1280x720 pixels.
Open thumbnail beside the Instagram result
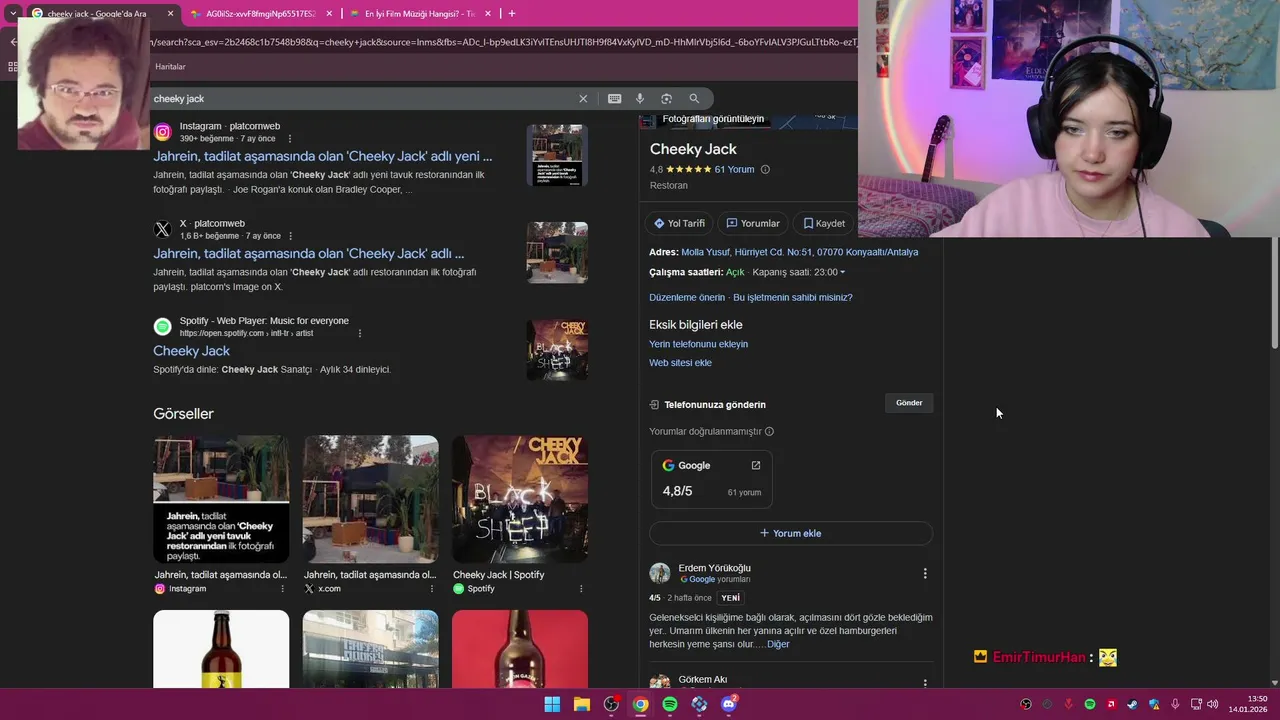pos(557,155)
